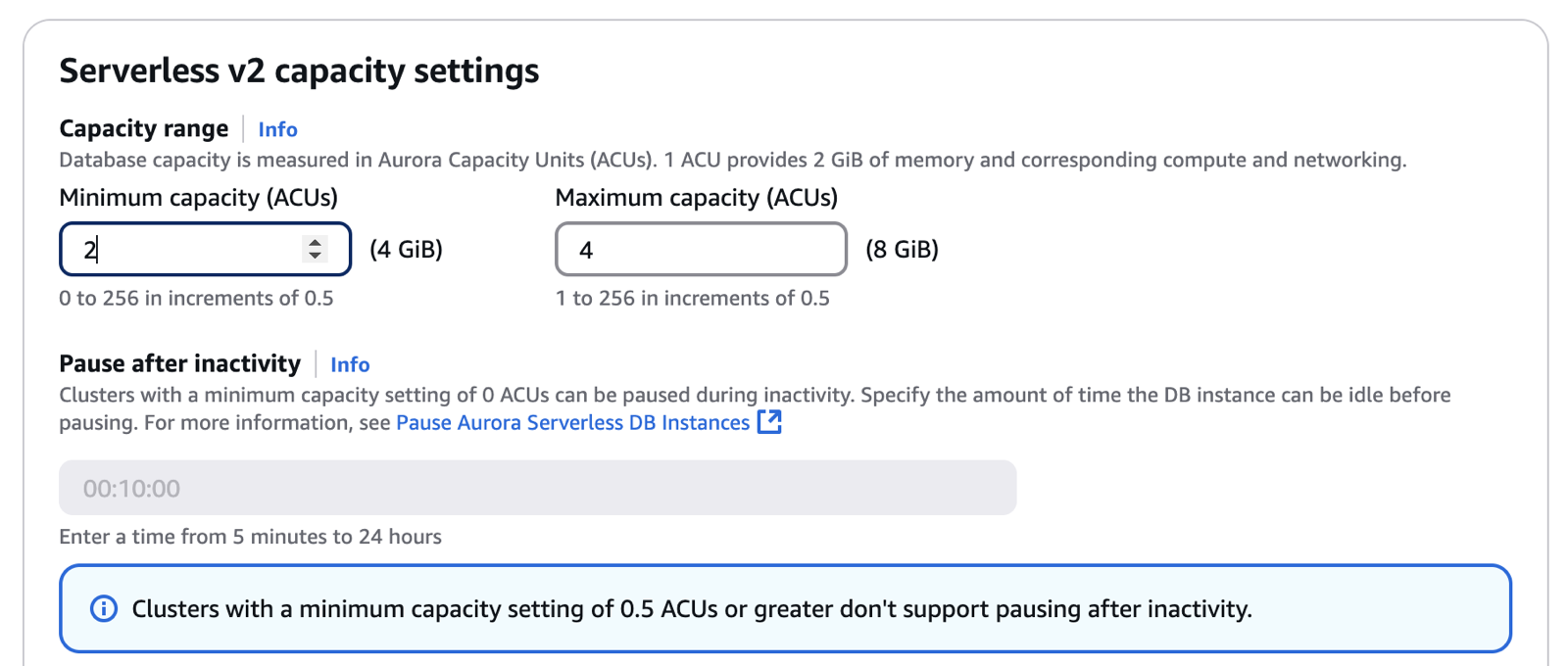The height and width of the screenshot is (666, 1568).
Task: Click the (8 GiB) memory indicator
Action: coord(902,250)
